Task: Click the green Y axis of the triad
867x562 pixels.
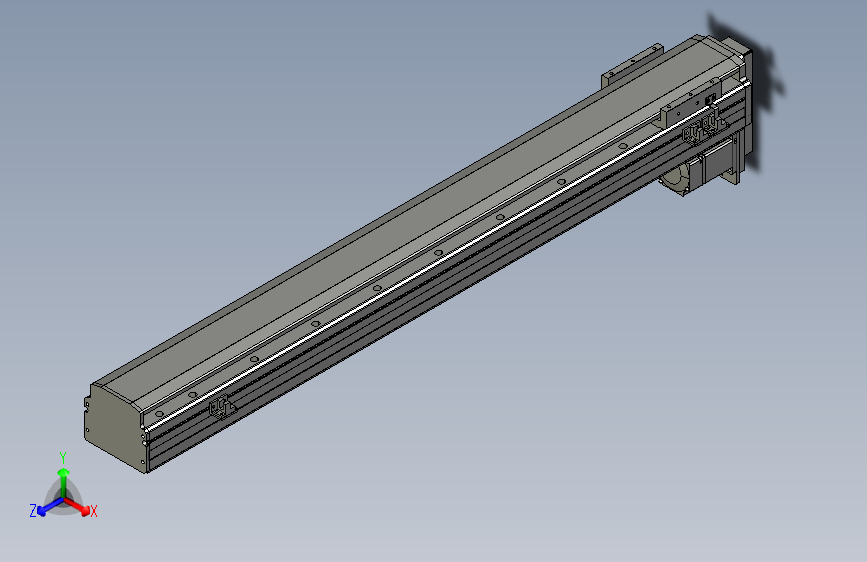Action: click(x=64, y=479)
